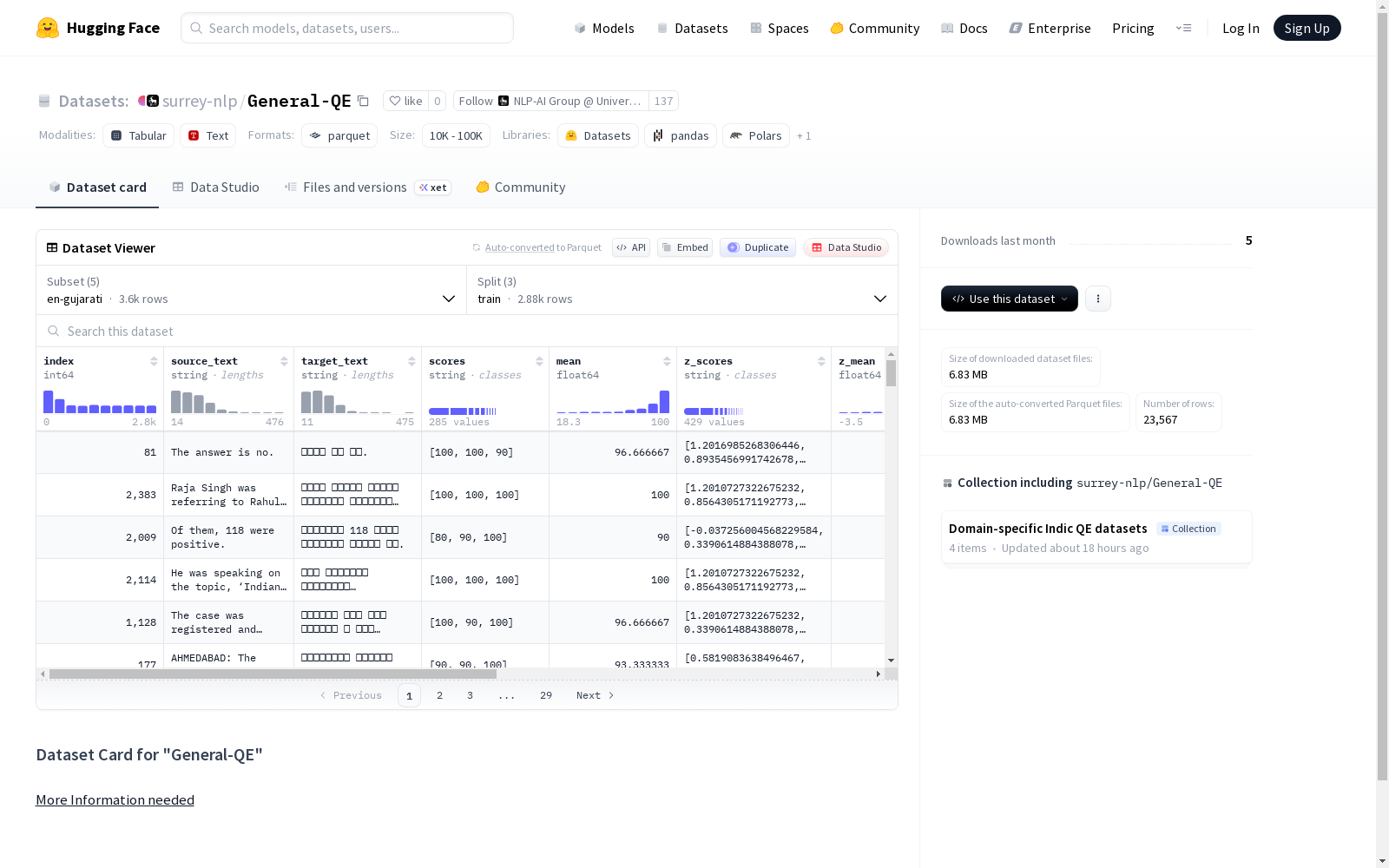Sort by the source_text column
The width and height of the screenshot is (1389, 868).
284,361
